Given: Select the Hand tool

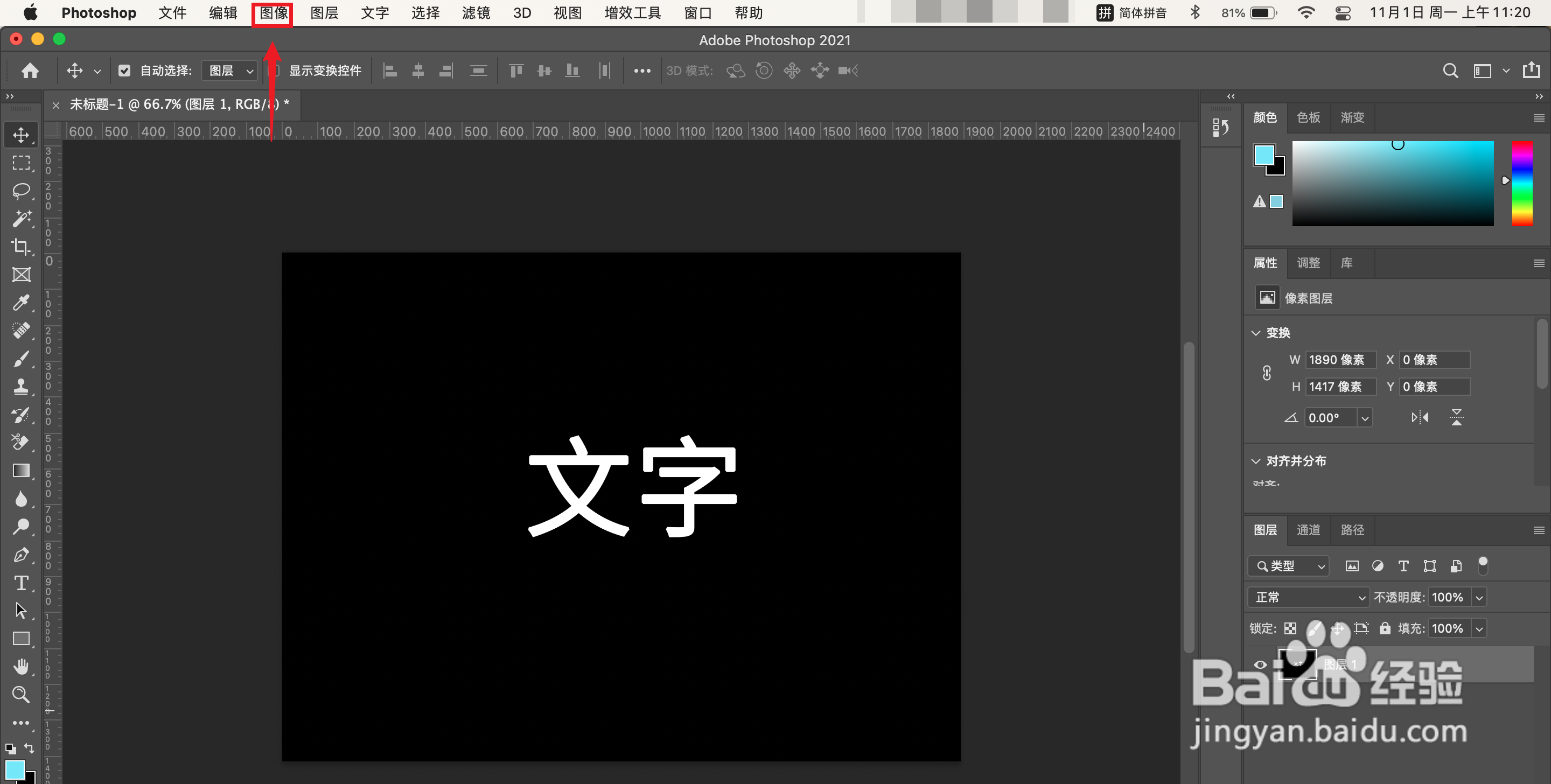Looking at the screenshot, I should pos(21,667).
